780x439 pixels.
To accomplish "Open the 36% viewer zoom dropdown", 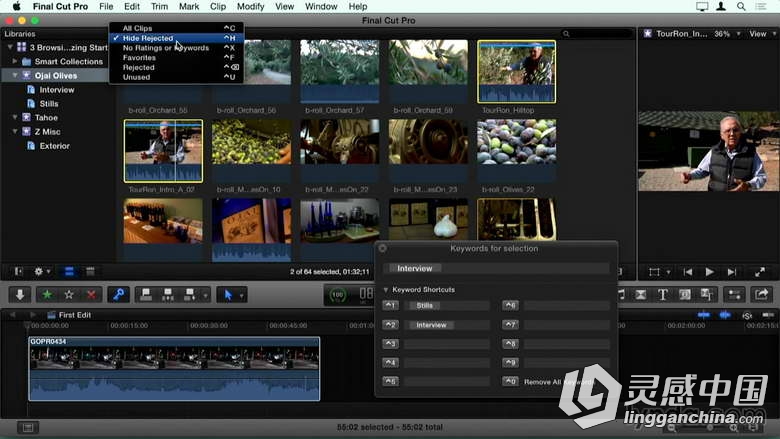I will click(727, 34).
